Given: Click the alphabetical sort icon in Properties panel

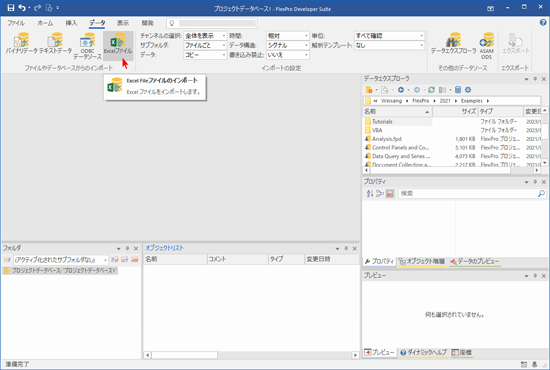Looking at the screenshot, I should point(370,193).
